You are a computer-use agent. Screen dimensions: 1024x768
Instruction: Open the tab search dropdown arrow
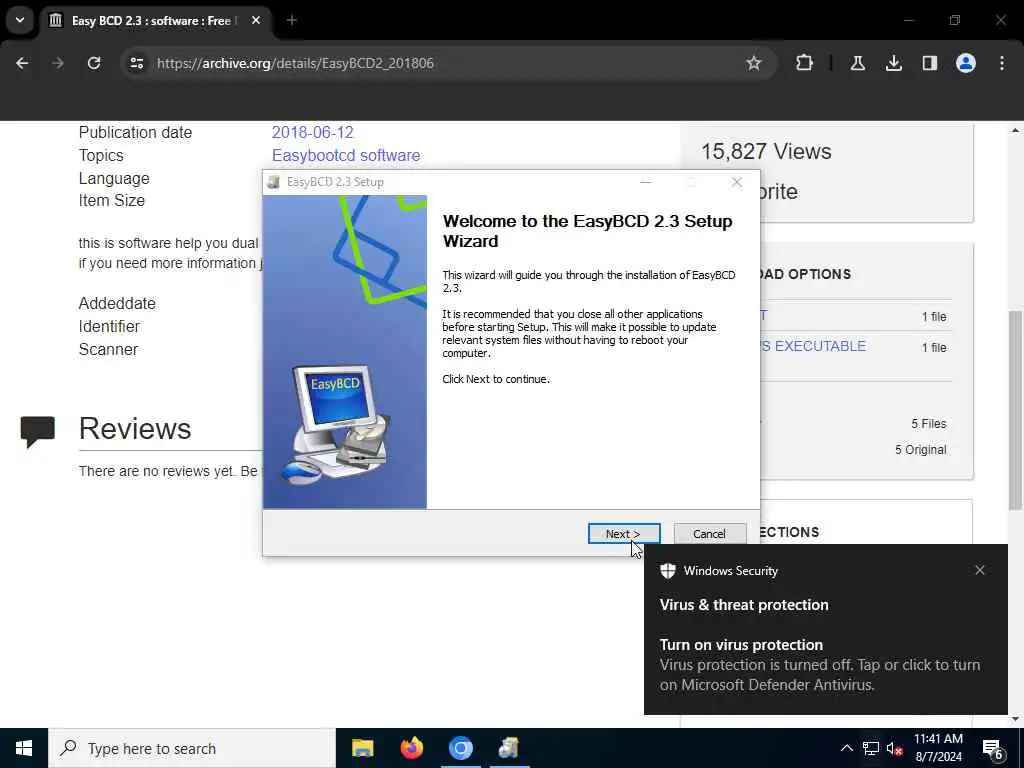tap(20, 20)
